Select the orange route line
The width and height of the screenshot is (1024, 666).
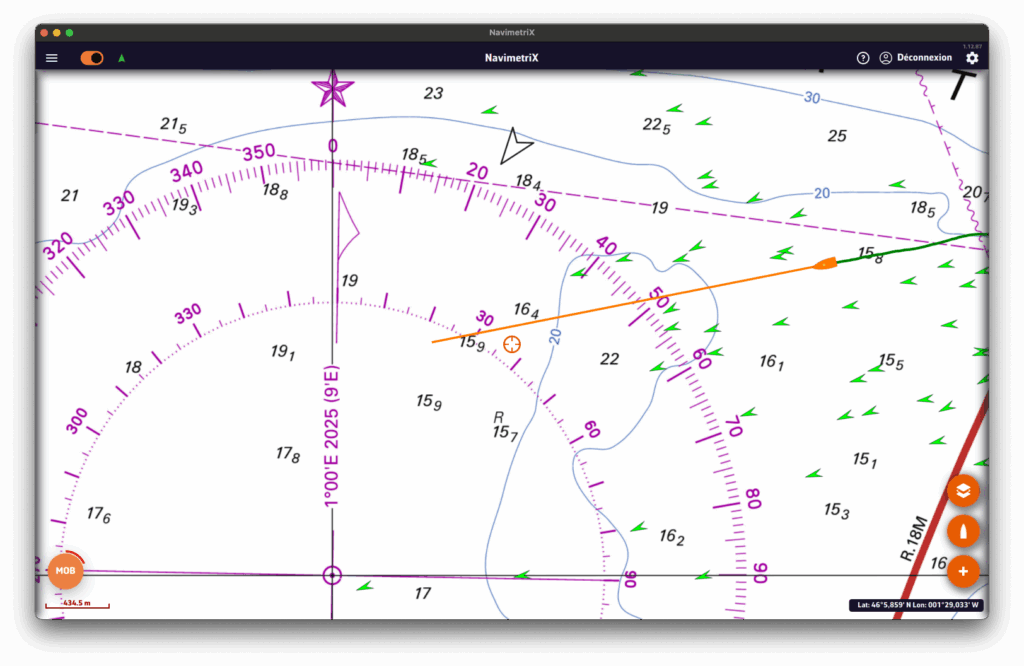pyautogui.click(x=620, y=303)
